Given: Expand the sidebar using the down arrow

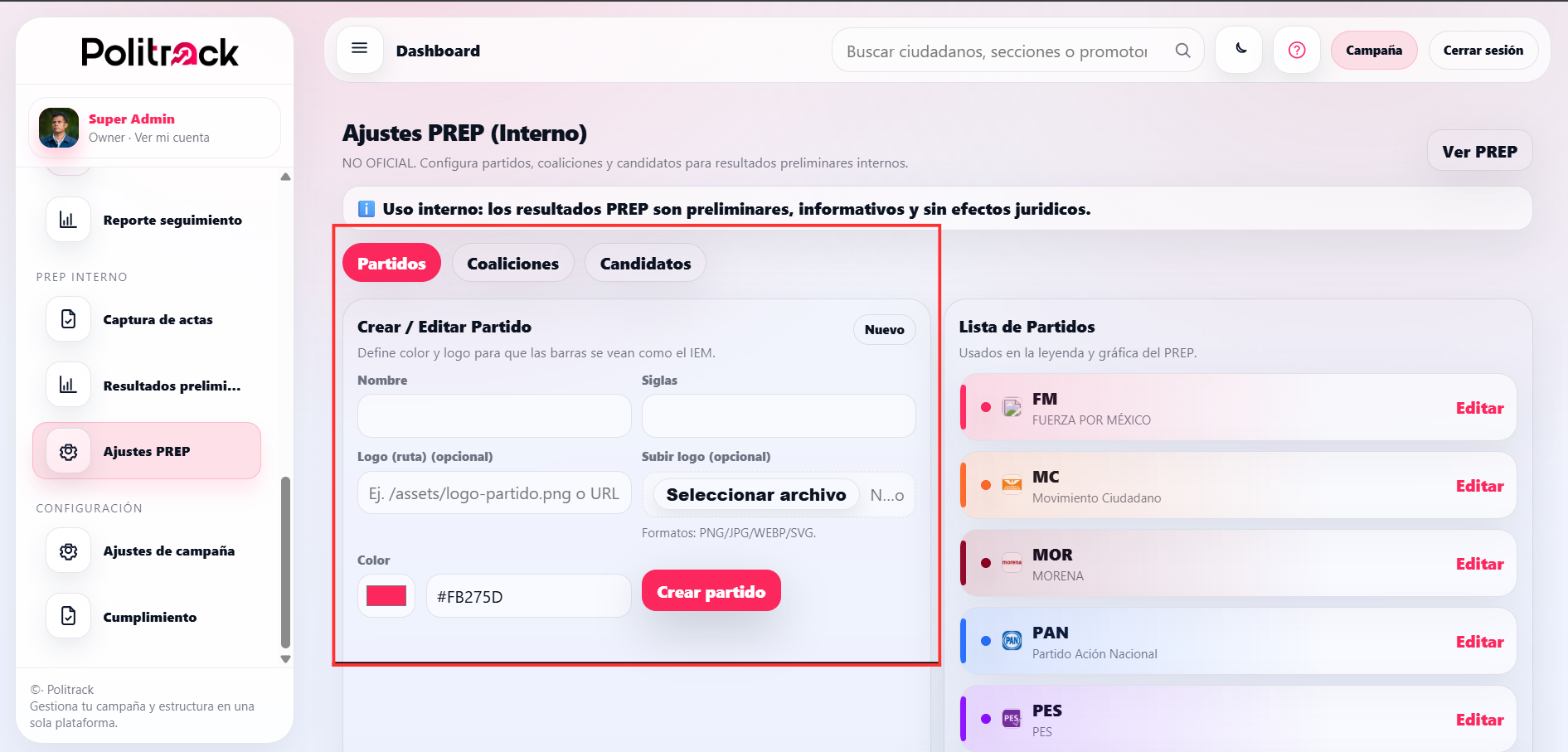Looking at the screenshot, I should [x=285, y=658].
